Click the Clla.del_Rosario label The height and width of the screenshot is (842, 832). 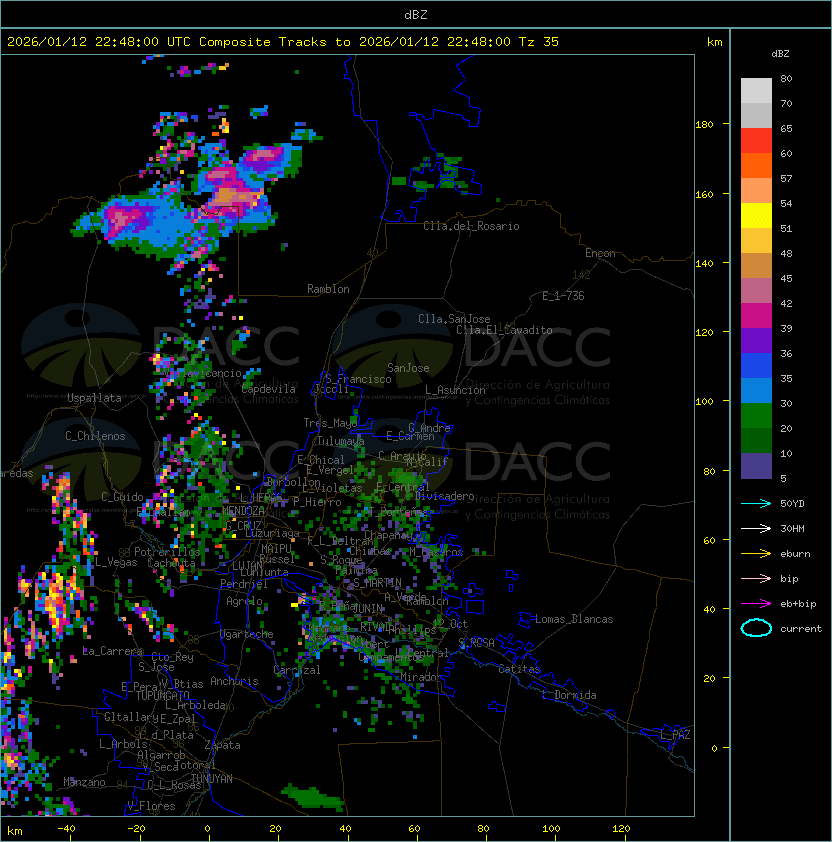(x=471, y=226)
